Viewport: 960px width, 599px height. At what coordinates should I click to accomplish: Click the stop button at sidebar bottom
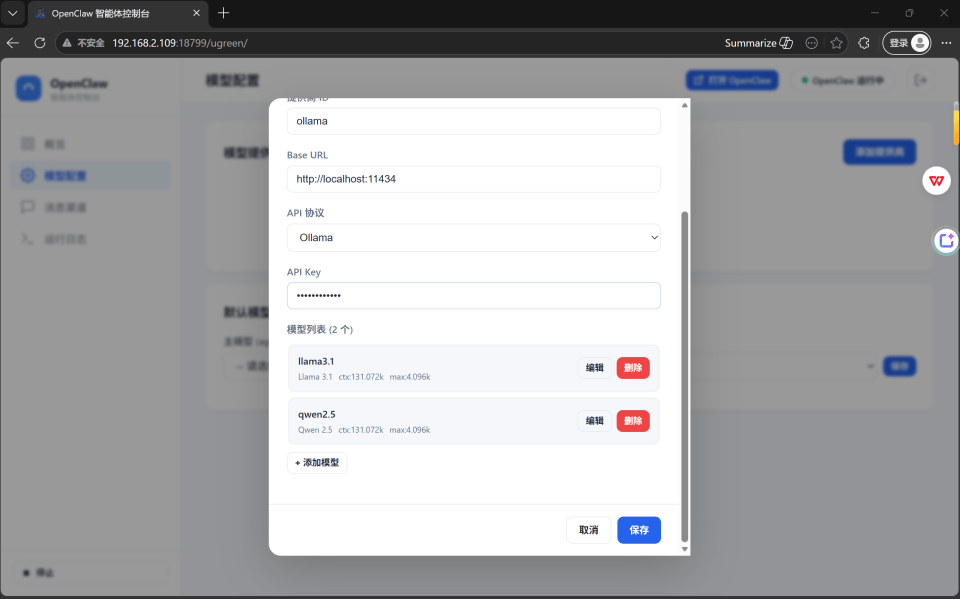tap(91, 573)
